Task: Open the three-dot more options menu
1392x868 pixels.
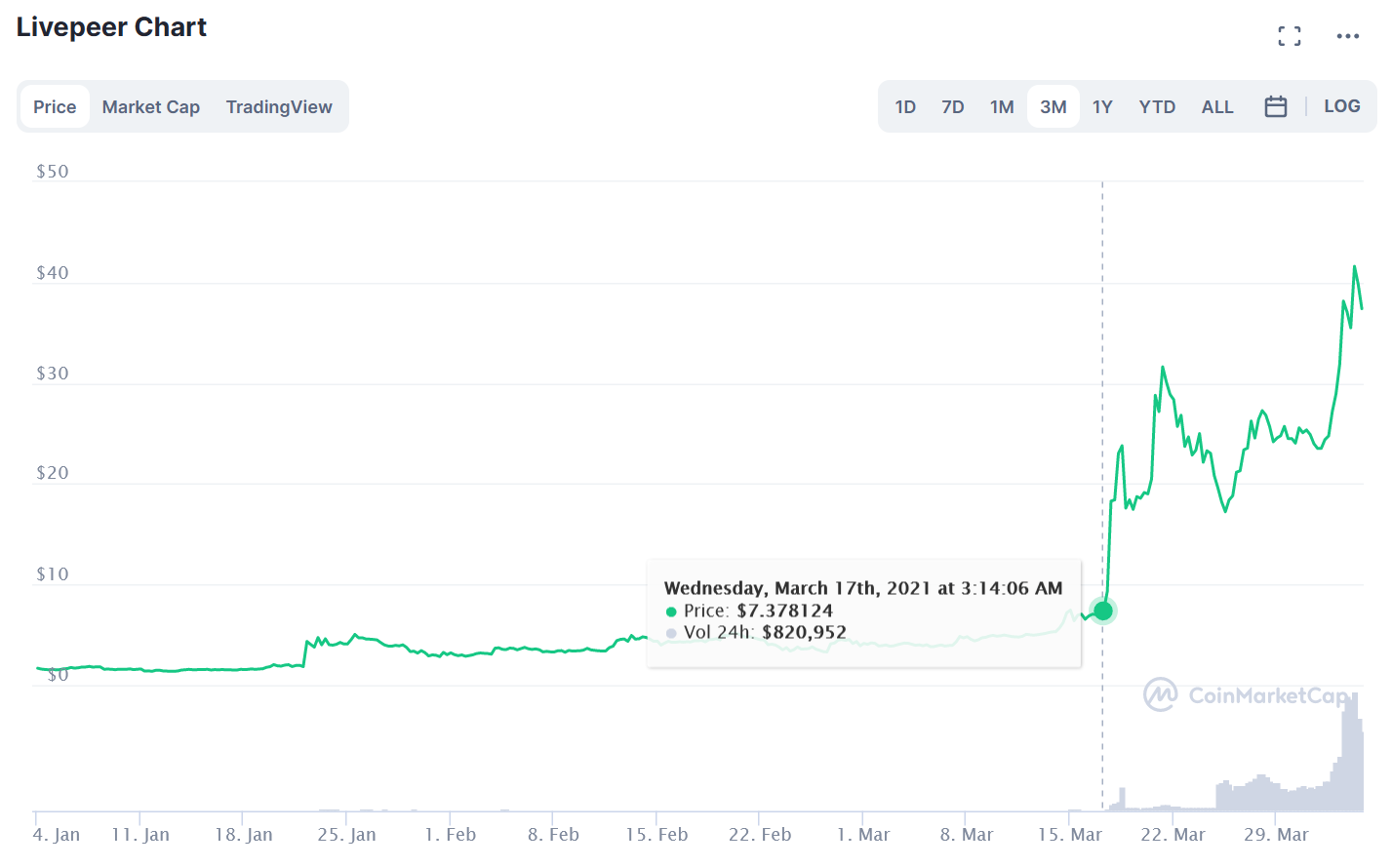Action: tap(1348, 36)
